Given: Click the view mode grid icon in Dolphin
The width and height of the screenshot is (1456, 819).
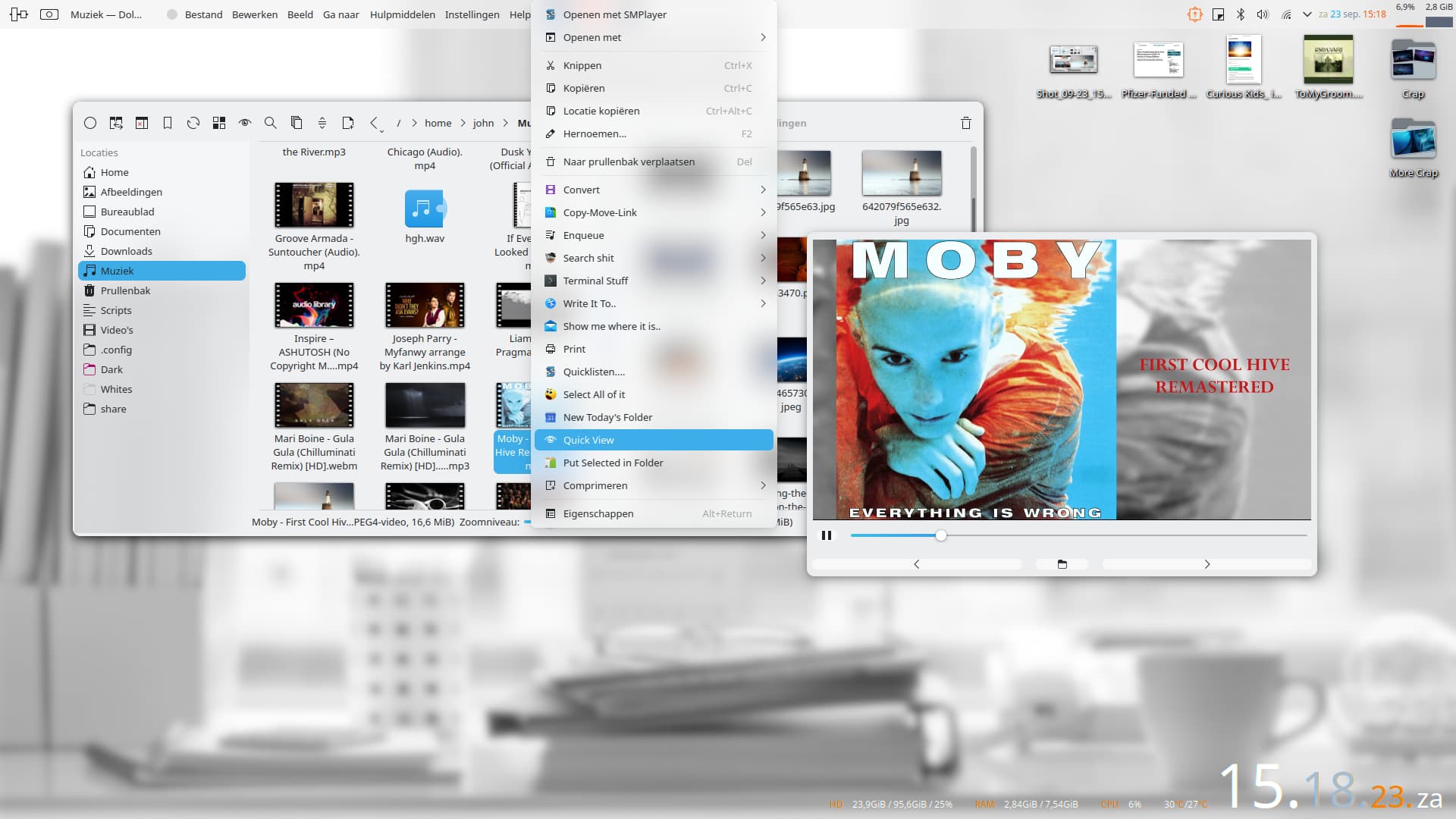Looking at the screenshot, I should 219,123.
